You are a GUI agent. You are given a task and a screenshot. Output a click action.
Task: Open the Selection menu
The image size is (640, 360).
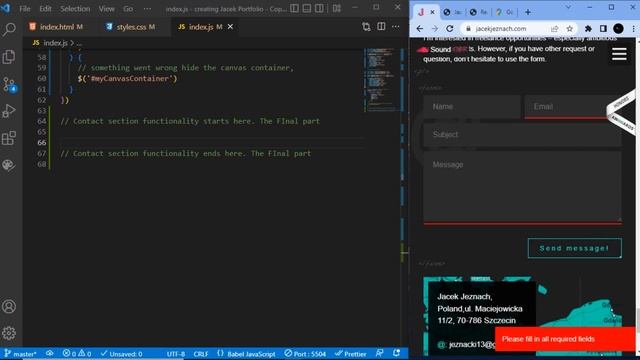(x=75, y=9)
